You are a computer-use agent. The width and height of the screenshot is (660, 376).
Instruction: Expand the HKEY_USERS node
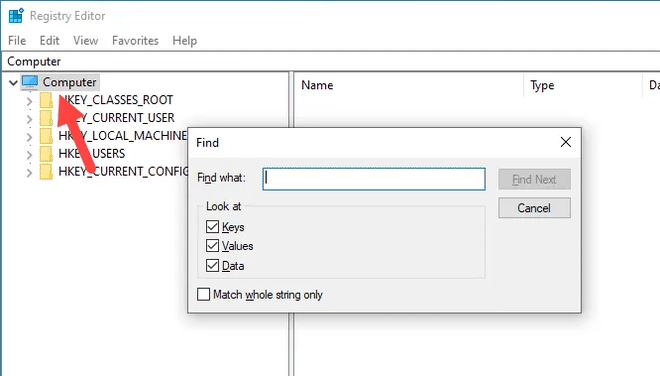(29, 155)
